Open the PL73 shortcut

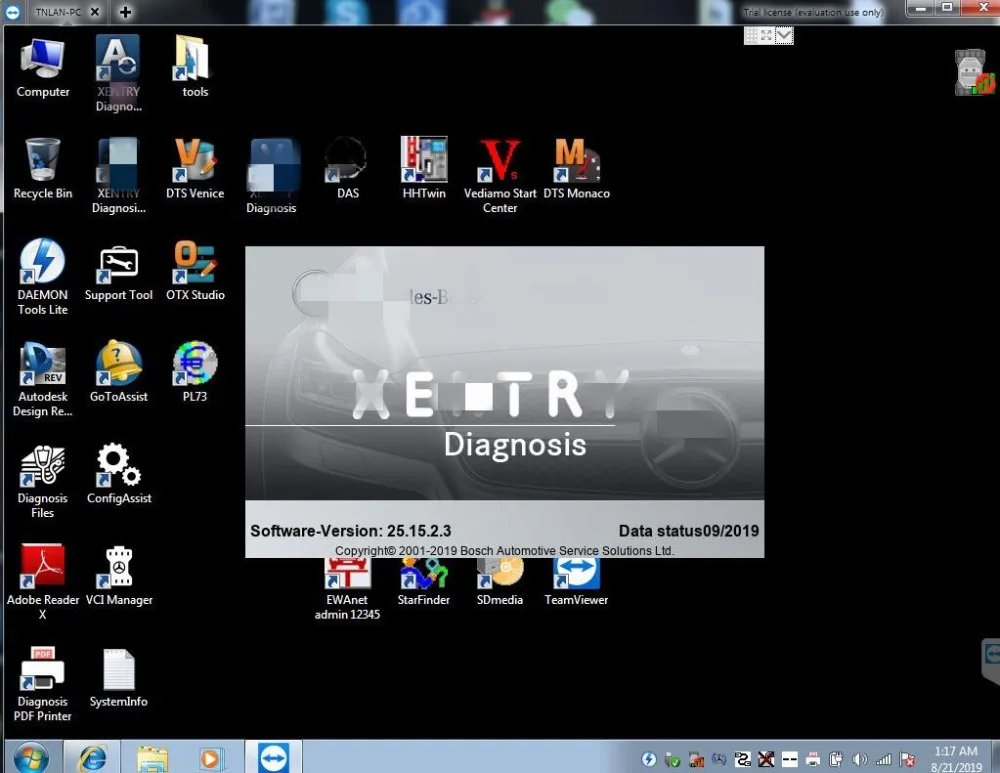point(195,372)
